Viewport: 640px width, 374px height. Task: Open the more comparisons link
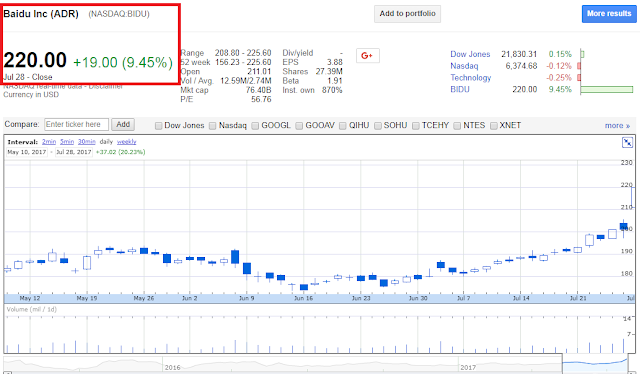tap(617, 126)
